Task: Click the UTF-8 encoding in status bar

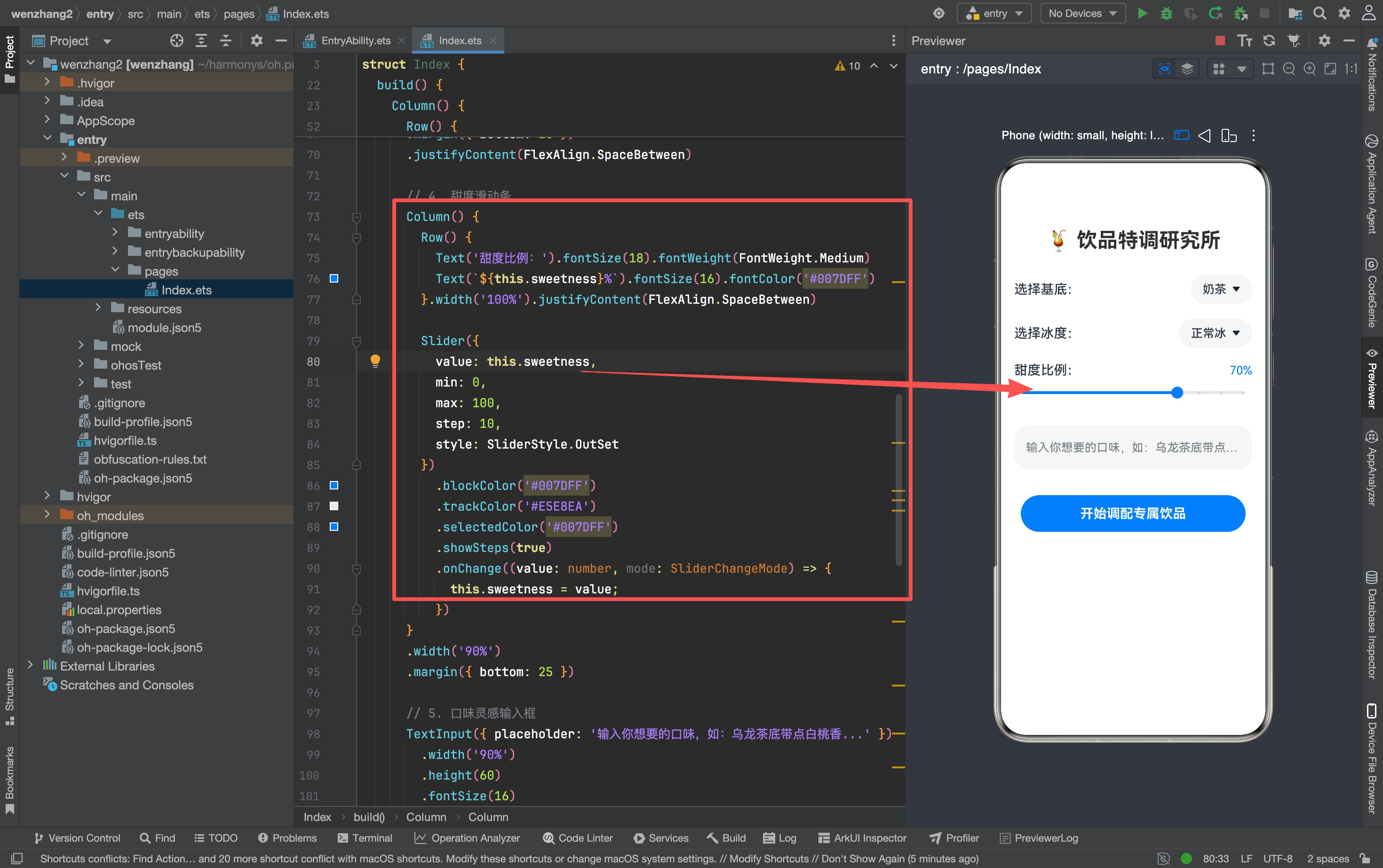Action: [x=1277, y=858]
